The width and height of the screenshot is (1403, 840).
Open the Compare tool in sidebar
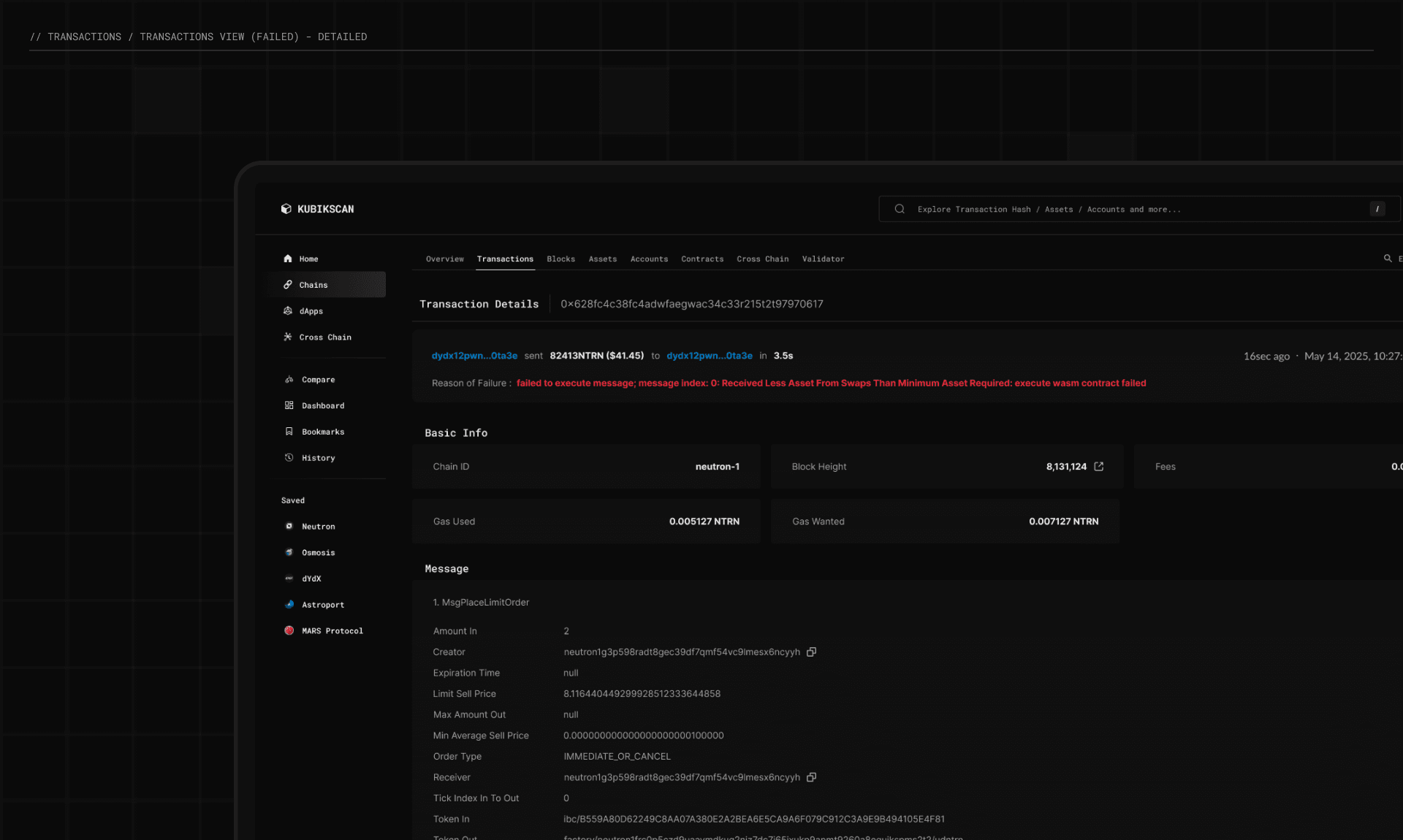pos(318,380)
